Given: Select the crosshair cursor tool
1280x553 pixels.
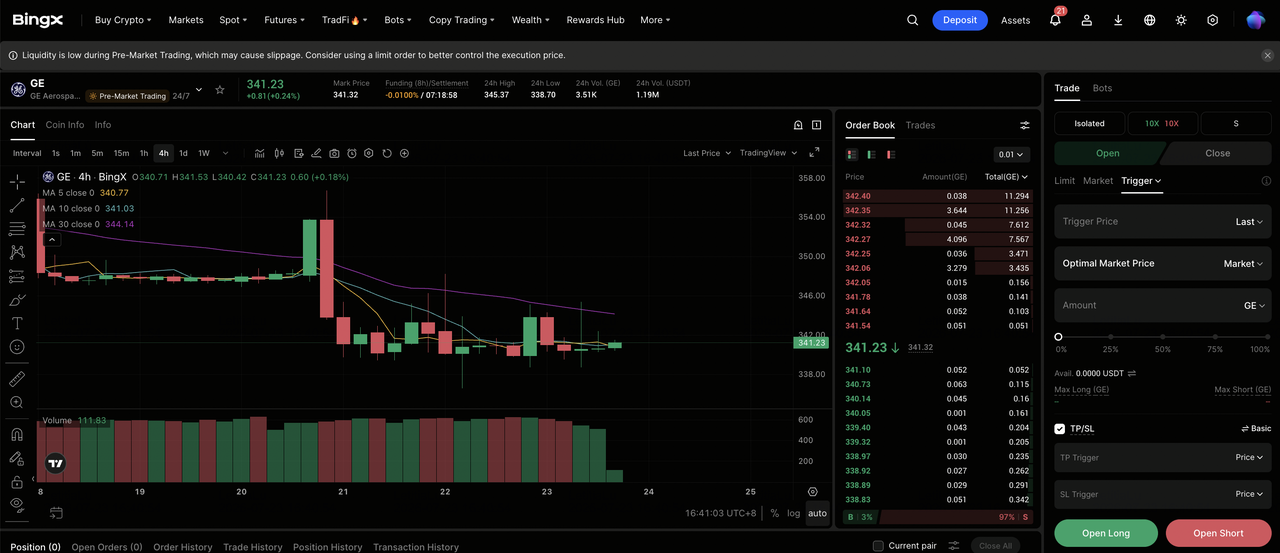Looking at the screenshot, I should click(17, 181).
